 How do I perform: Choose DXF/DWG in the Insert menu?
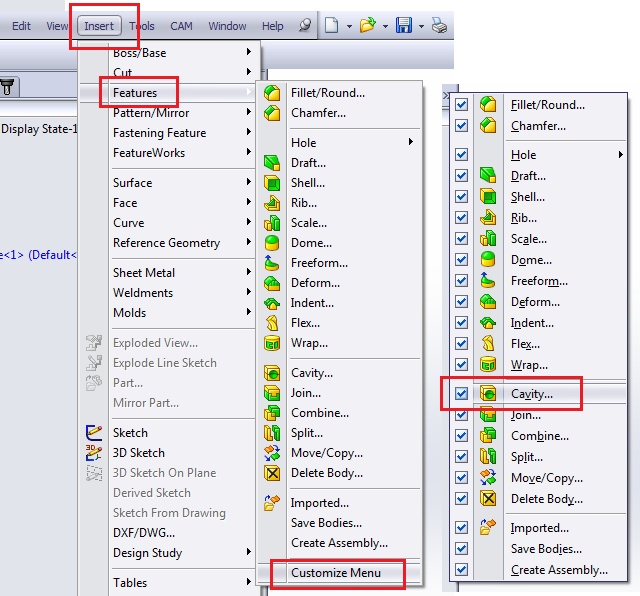[144, 532]
